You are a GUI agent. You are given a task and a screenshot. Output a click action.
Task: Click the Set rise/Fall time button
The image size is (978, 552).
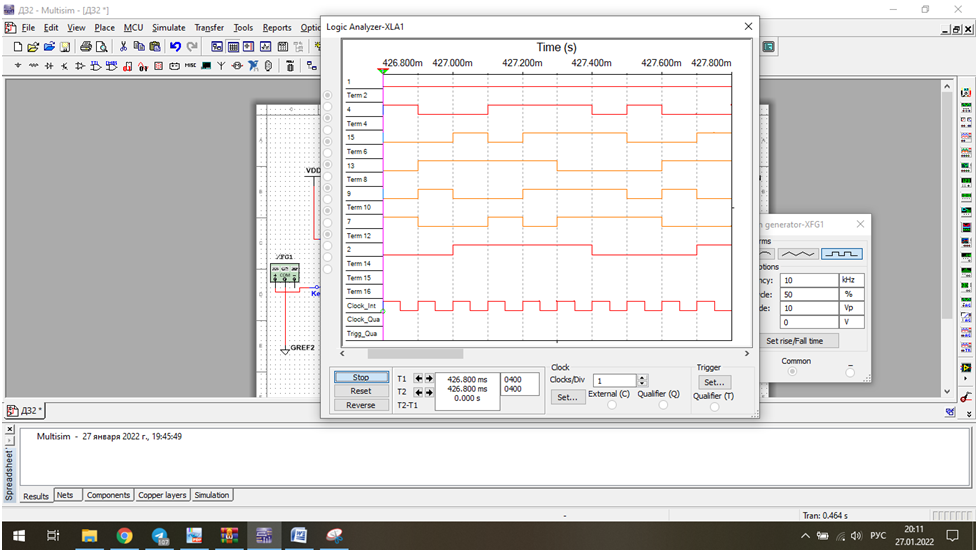tap(795, 341)
